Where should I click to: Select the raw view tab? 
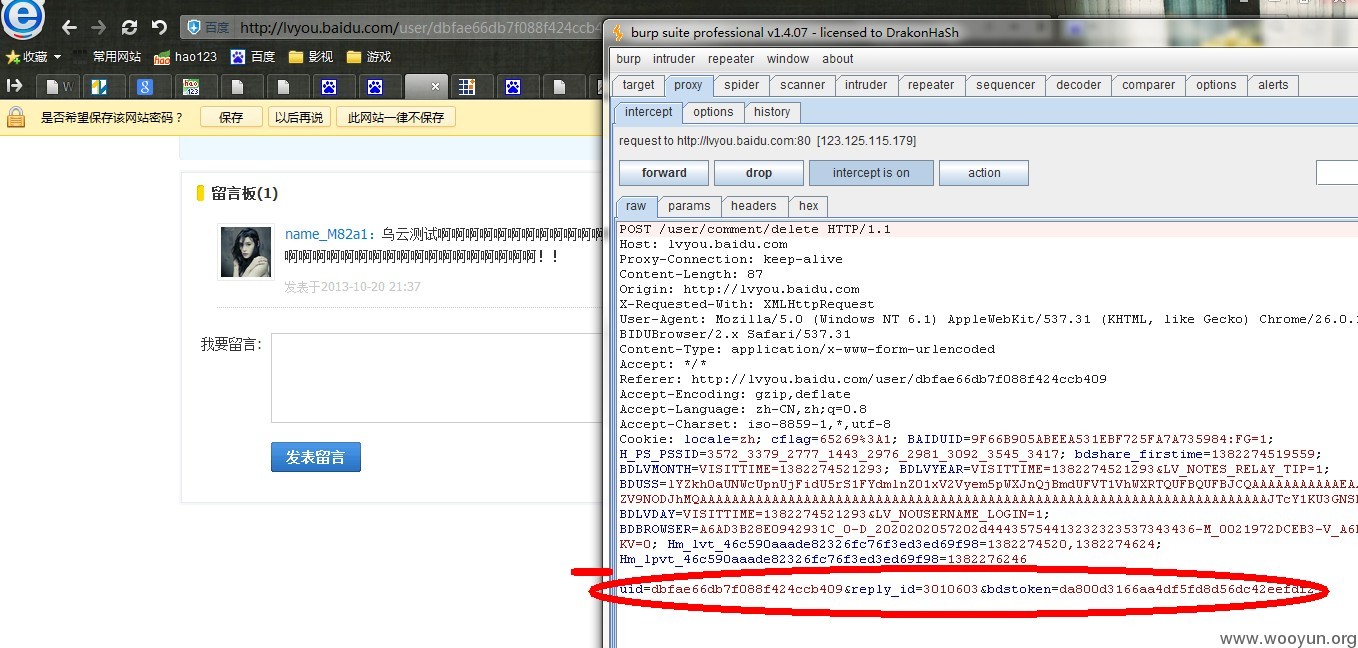click(636, 206)
